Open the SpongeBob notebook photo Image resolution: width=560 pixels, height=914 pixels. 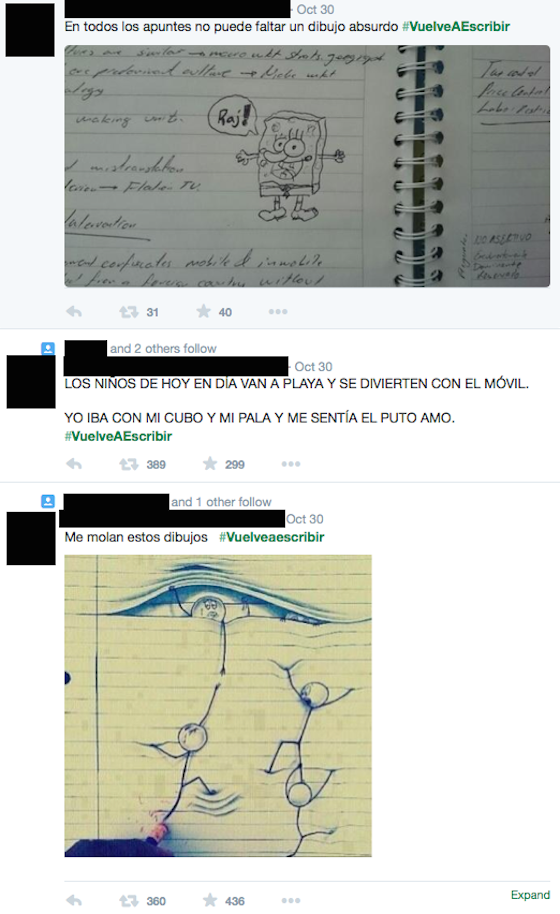point(307,166)
